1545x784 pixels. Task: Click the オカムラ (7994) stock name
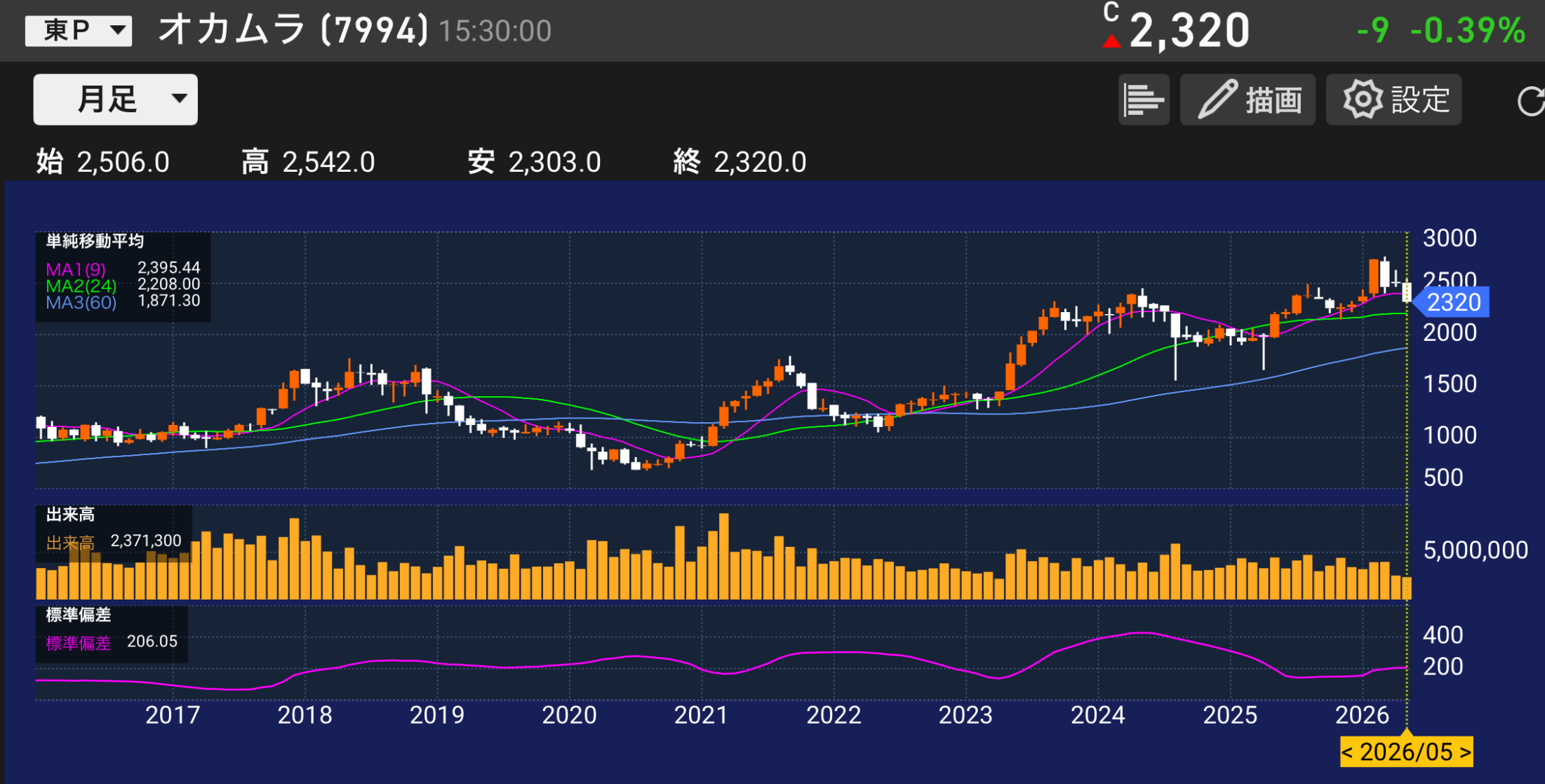point(293,30)
